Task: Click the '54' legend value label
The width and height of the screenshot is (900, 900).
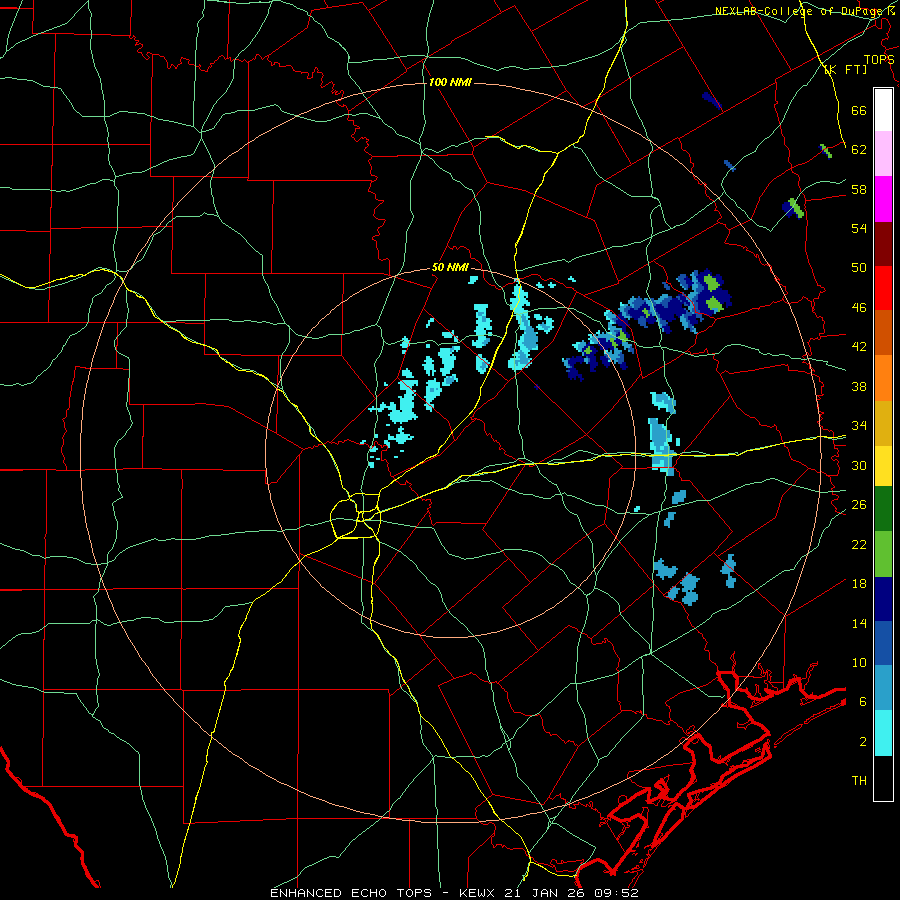Action: coord(859,228)
